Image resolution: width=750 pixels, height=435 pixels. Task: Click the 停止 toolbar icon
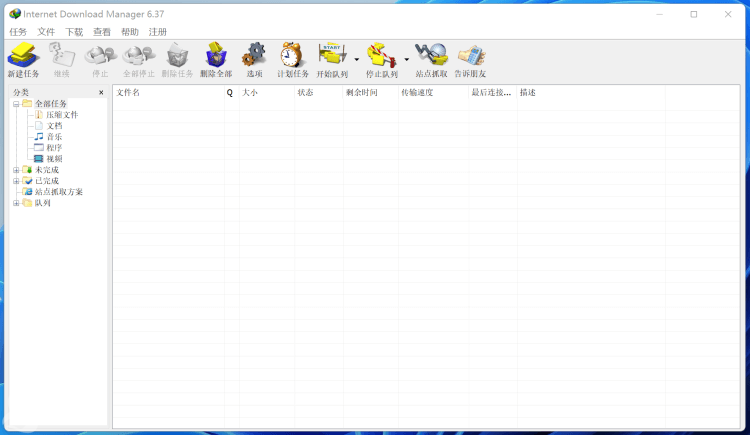100,59
